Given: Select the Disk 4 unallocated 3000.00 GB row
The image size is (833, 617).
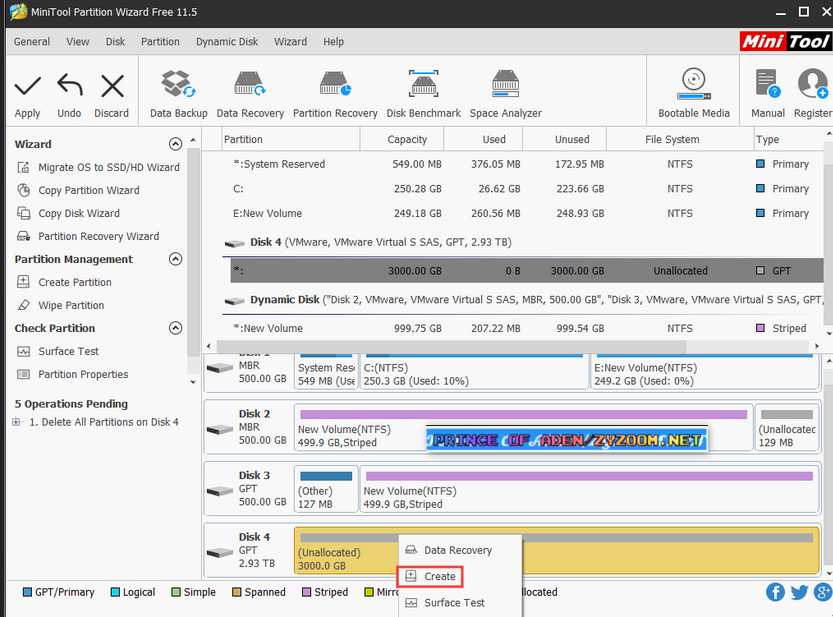Looking at the screenshot, I should click(x=526, y=271).
